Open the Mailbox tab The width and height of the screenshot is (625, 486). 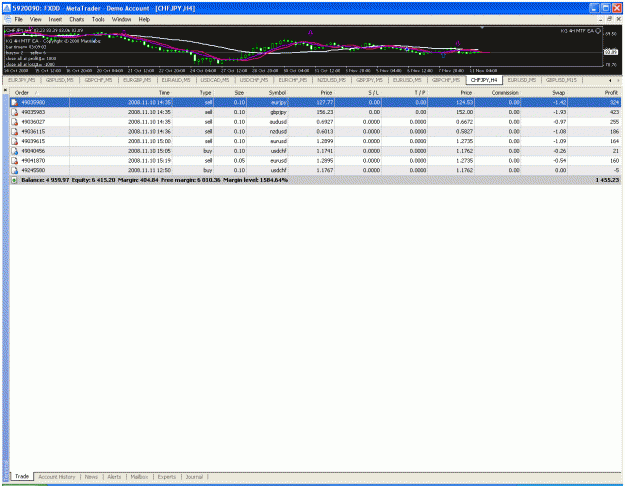coord(140,477)
